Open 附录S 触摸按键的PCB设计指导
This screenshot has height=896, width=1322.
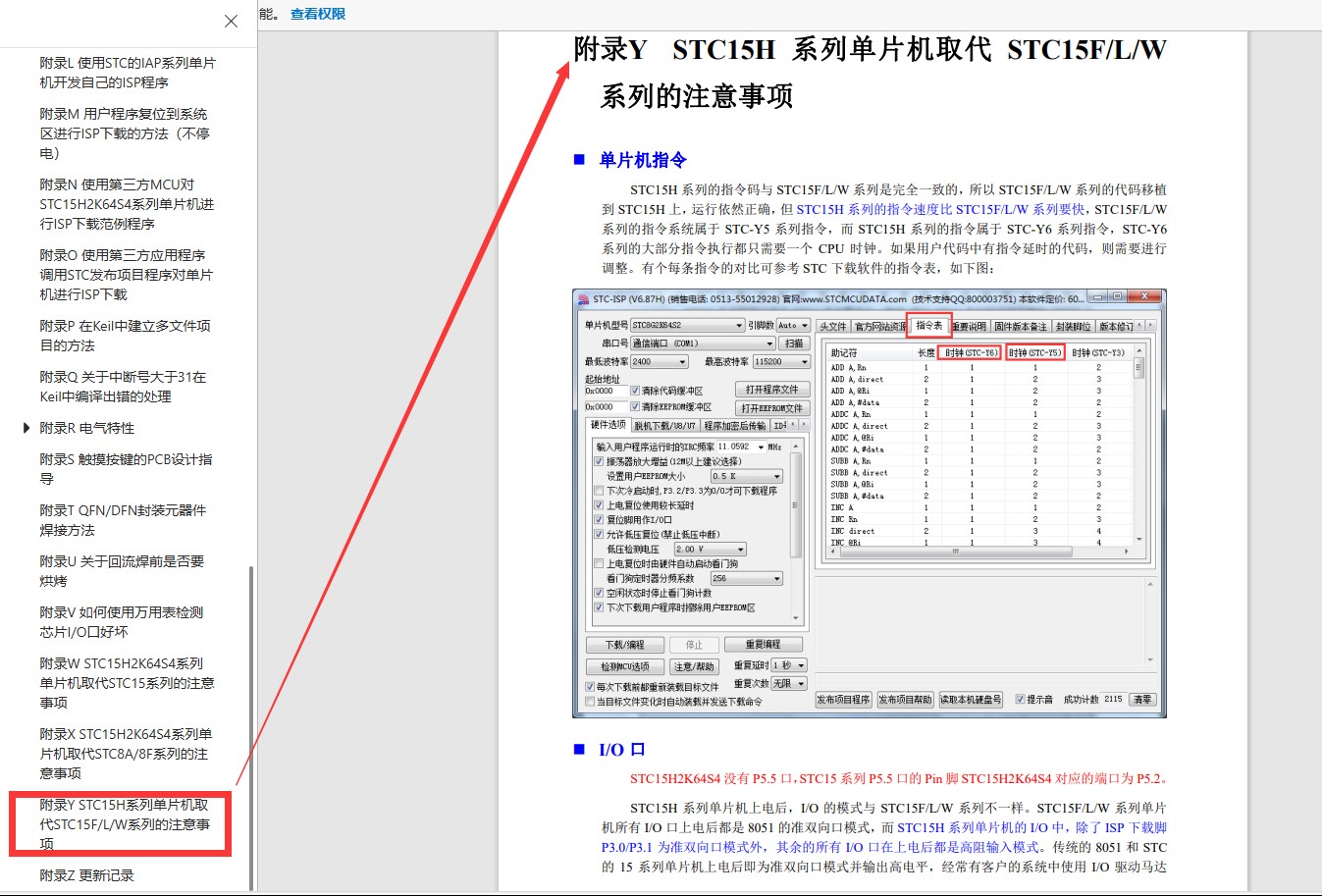tap(126, 469)
